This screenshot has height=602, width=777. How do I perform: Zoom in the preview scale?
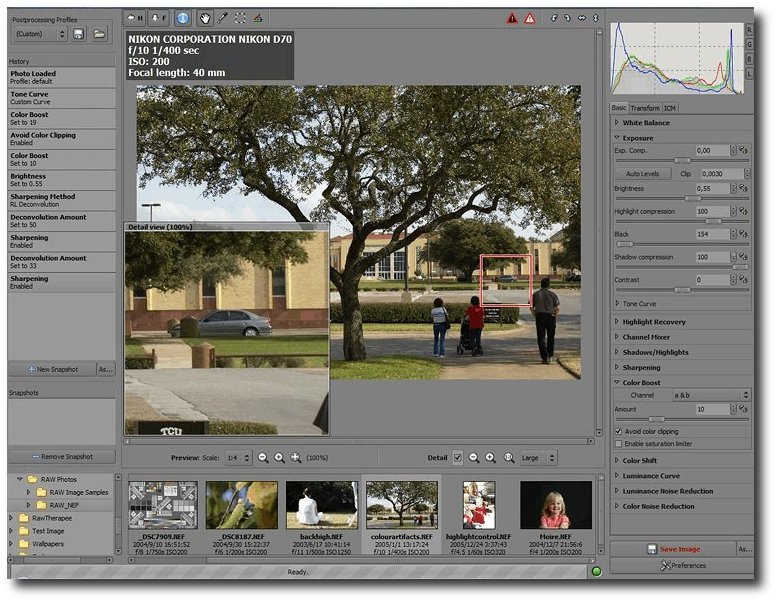[279, 458]
